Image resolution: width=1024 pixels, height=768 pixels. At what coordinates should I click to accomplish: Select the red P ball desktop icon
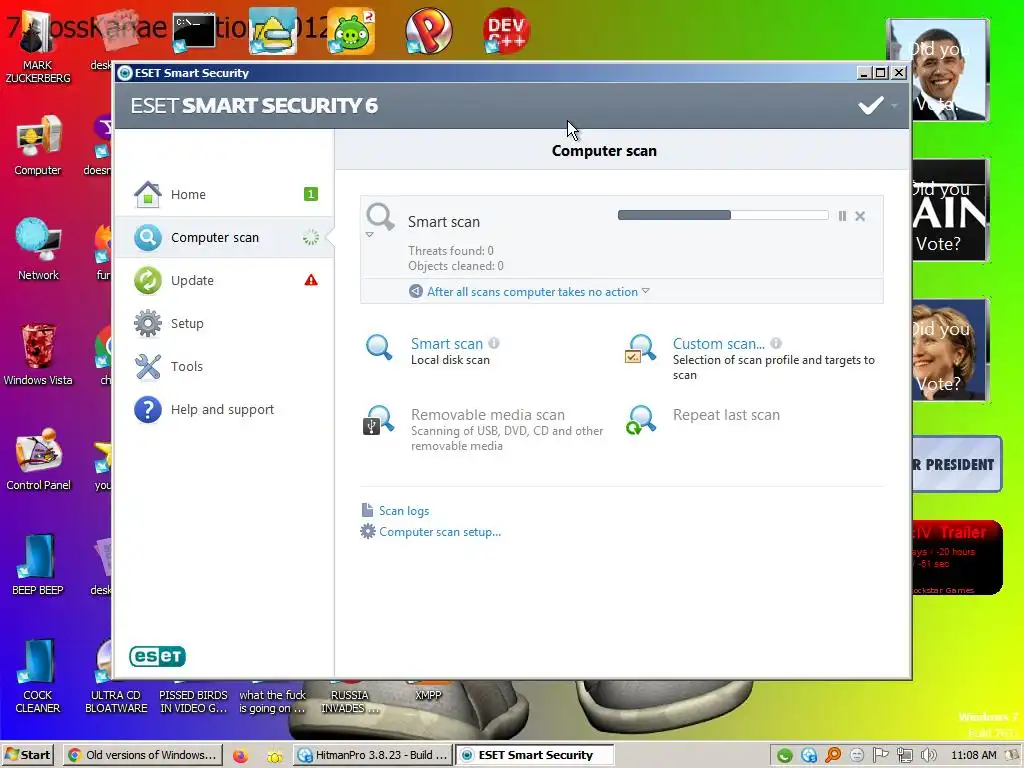428,31
